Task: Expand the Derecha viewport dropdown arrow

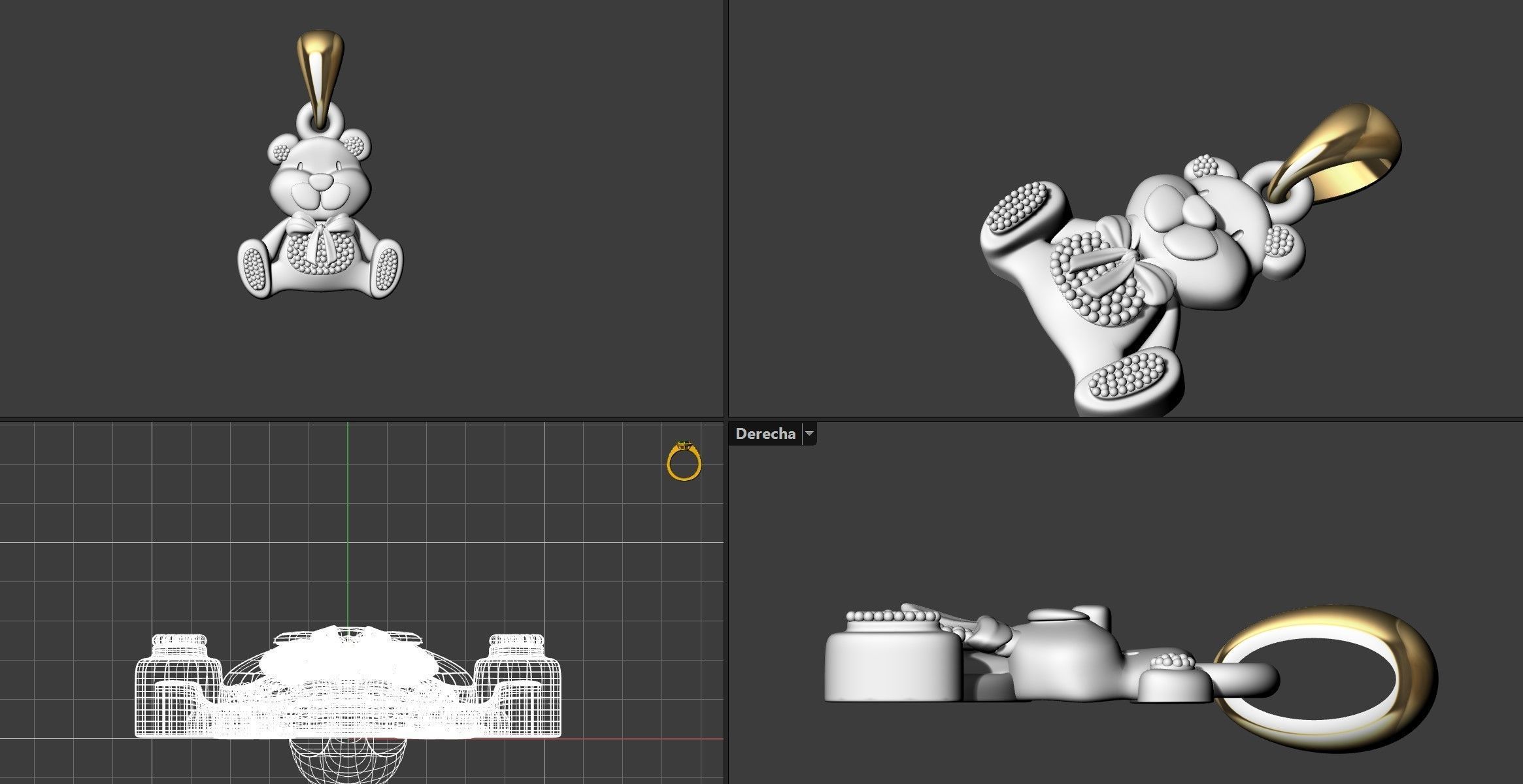Action: (x=809, y=434)
